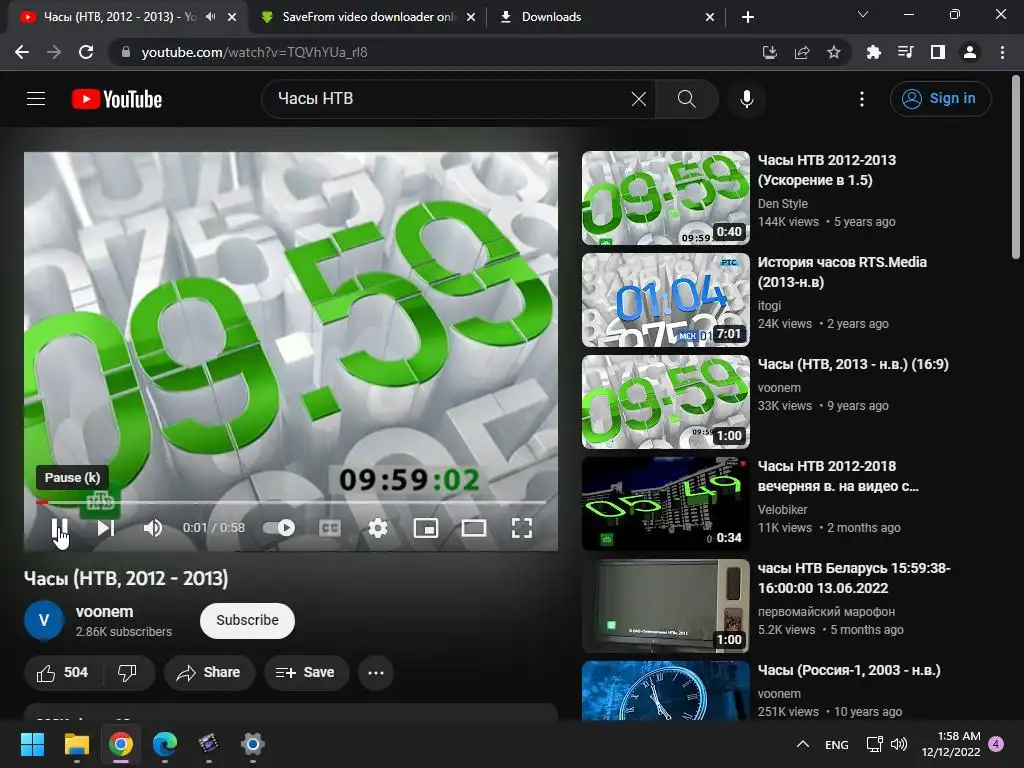The width and height of the screenshot is (1024, 768).
Task: Share this page from the address bar
Action: tap(802, 52)
